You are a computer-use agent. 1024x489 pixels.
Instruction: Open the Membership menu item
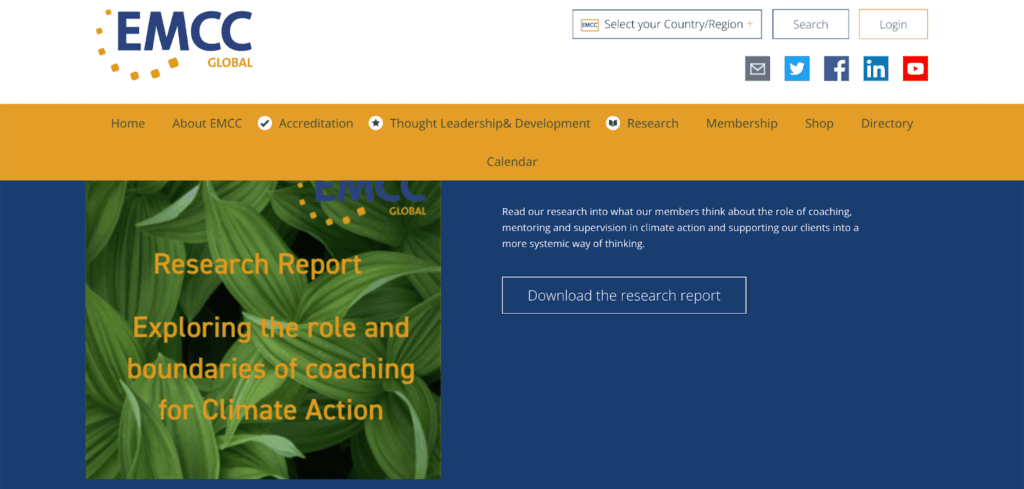tap(741, 124)
